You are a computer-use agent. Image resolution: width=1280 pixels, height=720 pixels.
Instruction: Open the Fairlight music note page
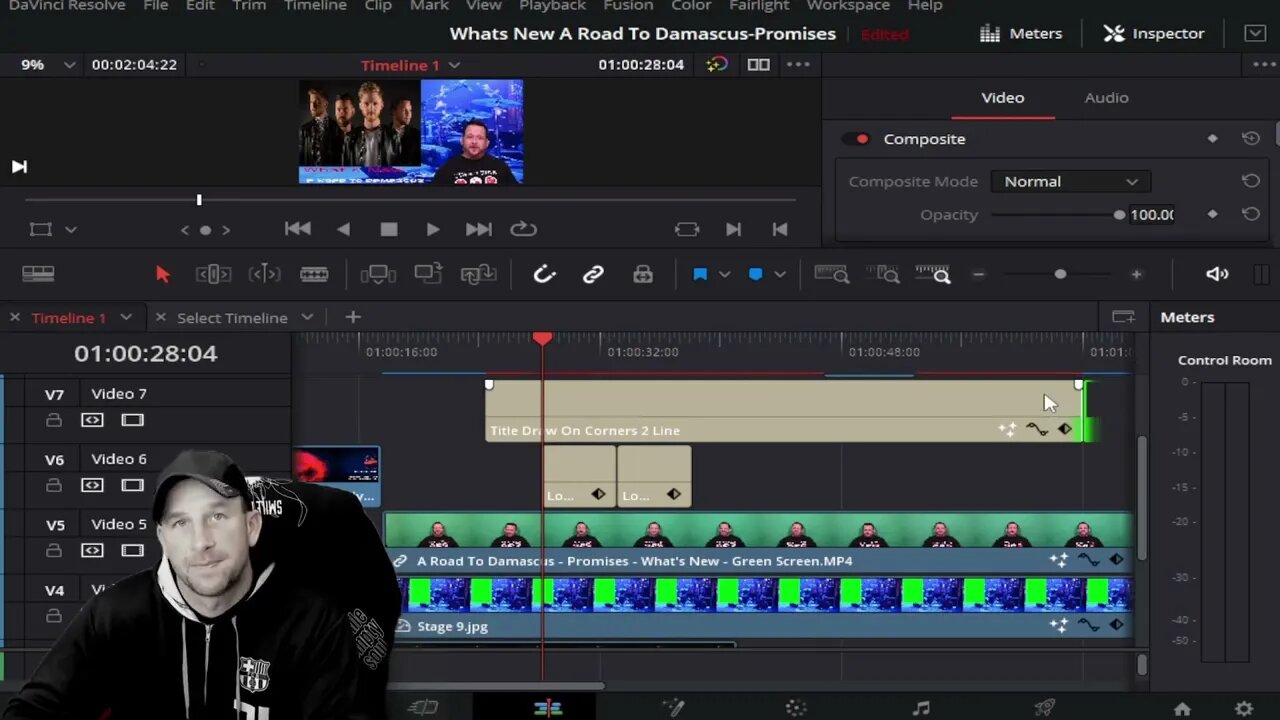pyautogui.click(x=921, y=708)
